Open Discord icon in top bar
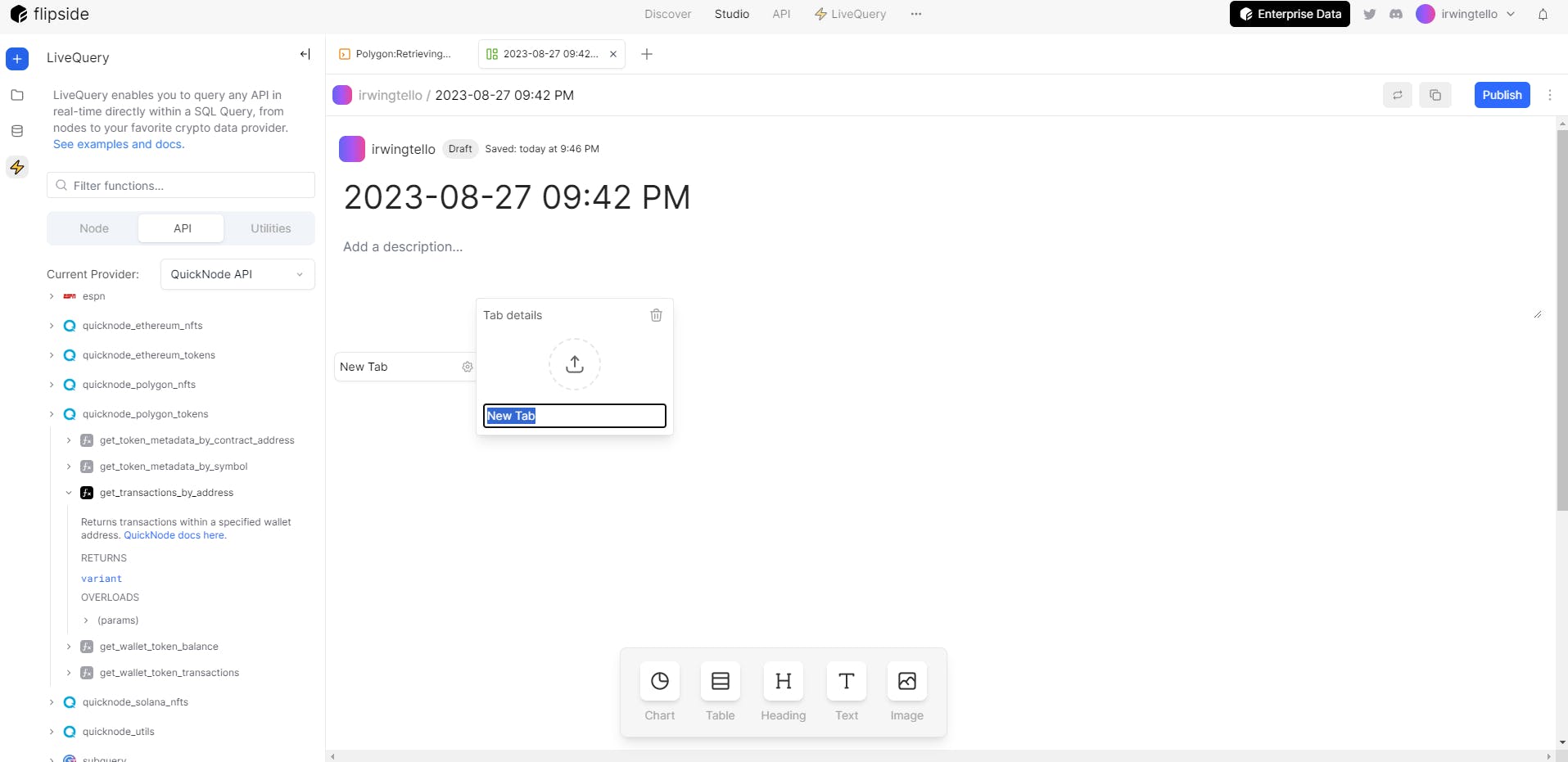This screenshot has height=762, width=1568. [1396, 14]
